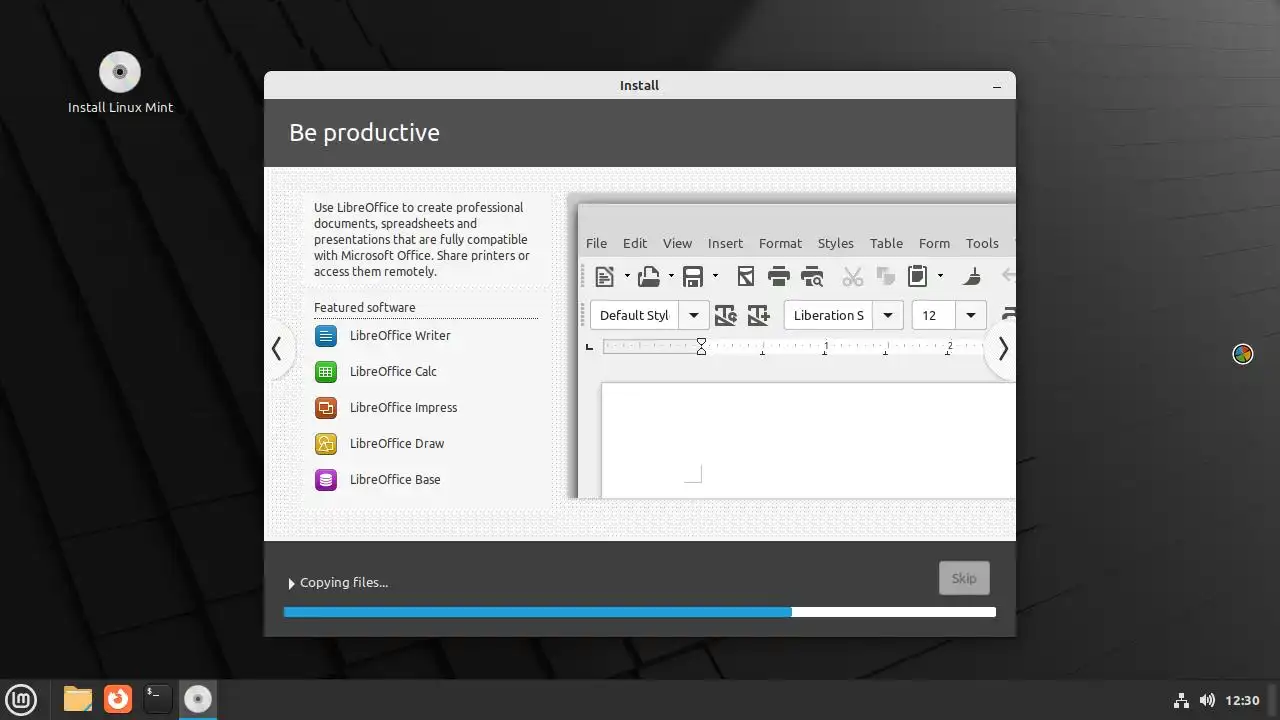Click the LibreOffice Calc icon

(x=326, y=372)
